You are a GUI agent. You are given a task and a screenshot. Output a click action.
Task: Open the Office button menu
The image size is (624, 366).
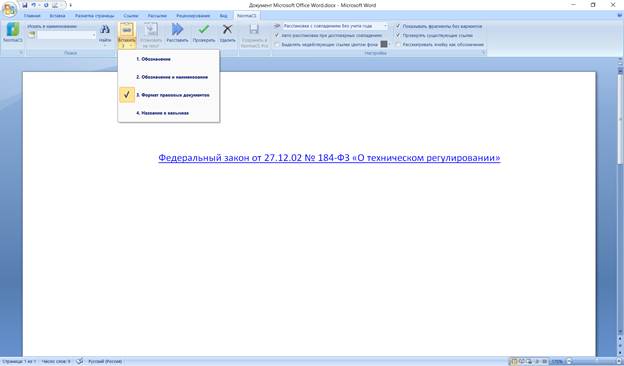tap(9, 10)
